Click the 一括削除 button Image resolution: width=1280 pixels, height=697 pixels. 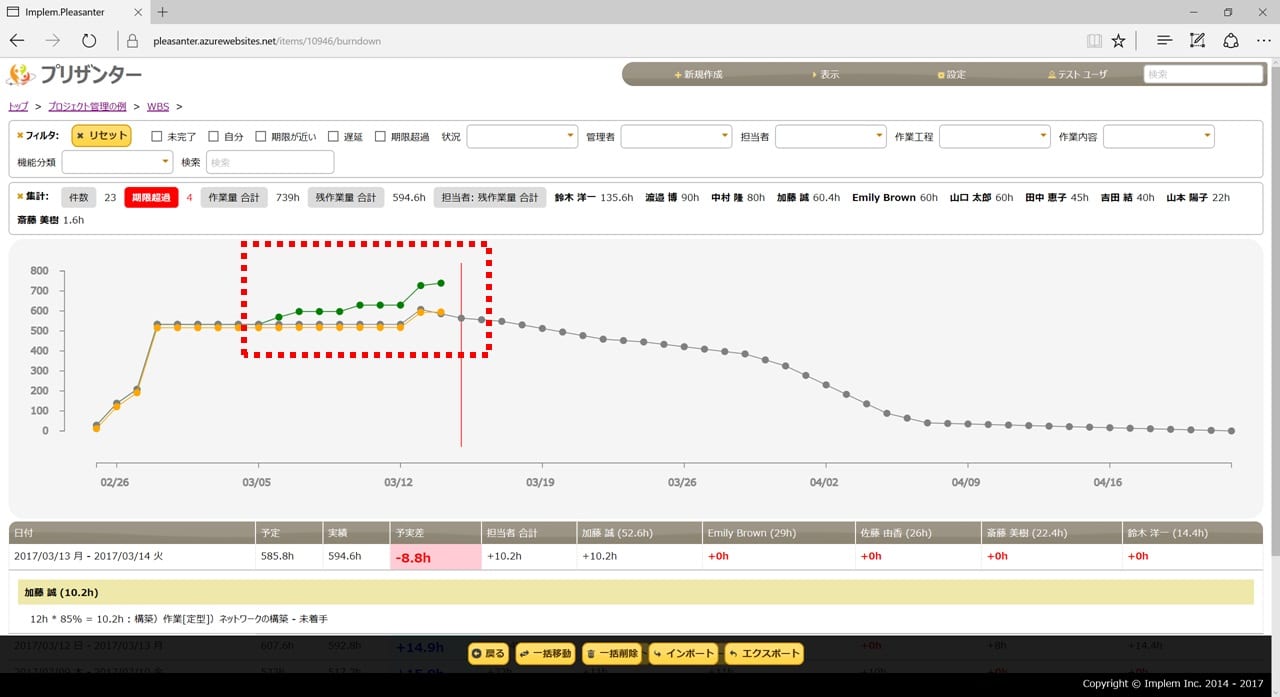point(612,654)
